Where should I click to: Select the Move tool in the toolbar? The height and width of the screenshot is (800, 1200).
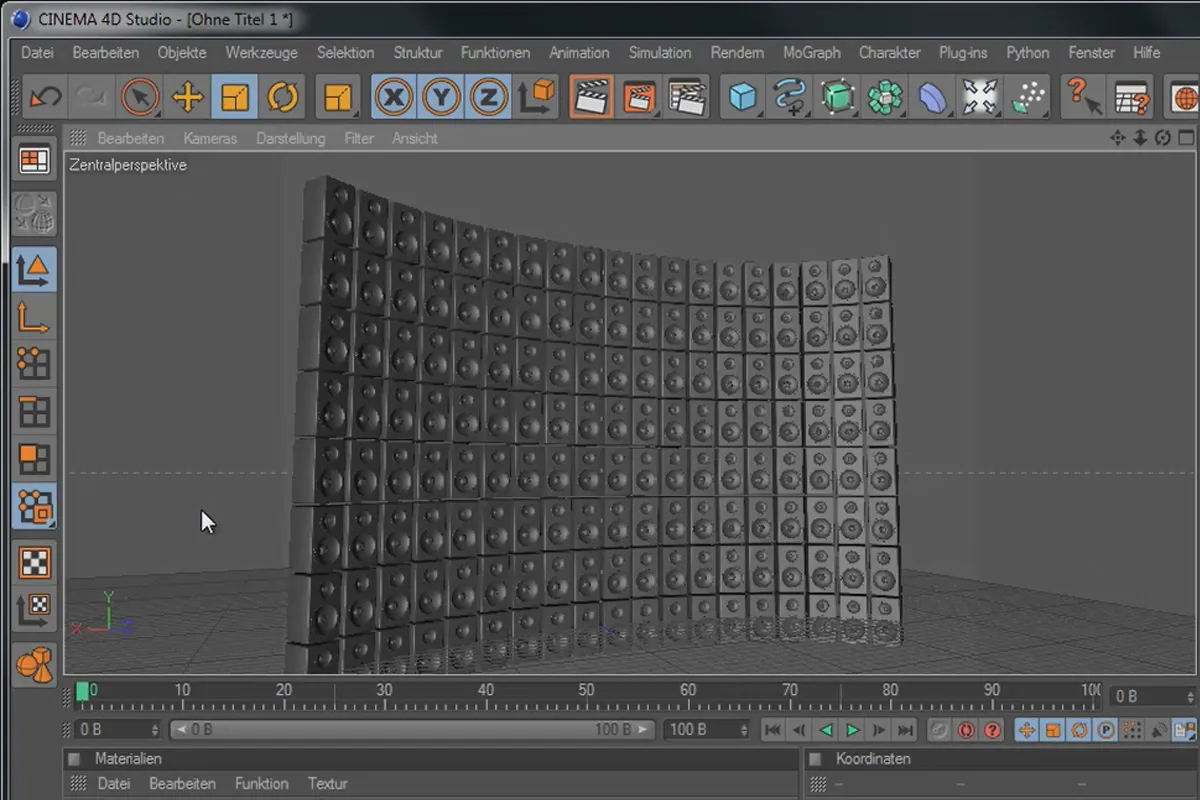coord(187,98)
